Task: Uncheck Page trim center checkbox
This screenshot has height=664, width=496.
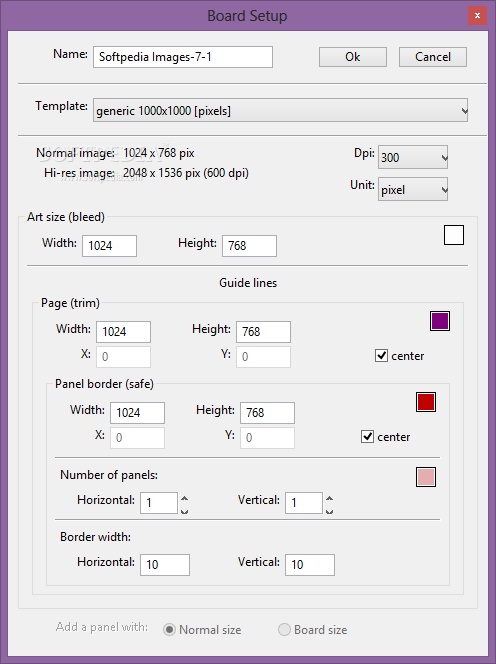Action: pyautogui.click(x=381, y=356)
